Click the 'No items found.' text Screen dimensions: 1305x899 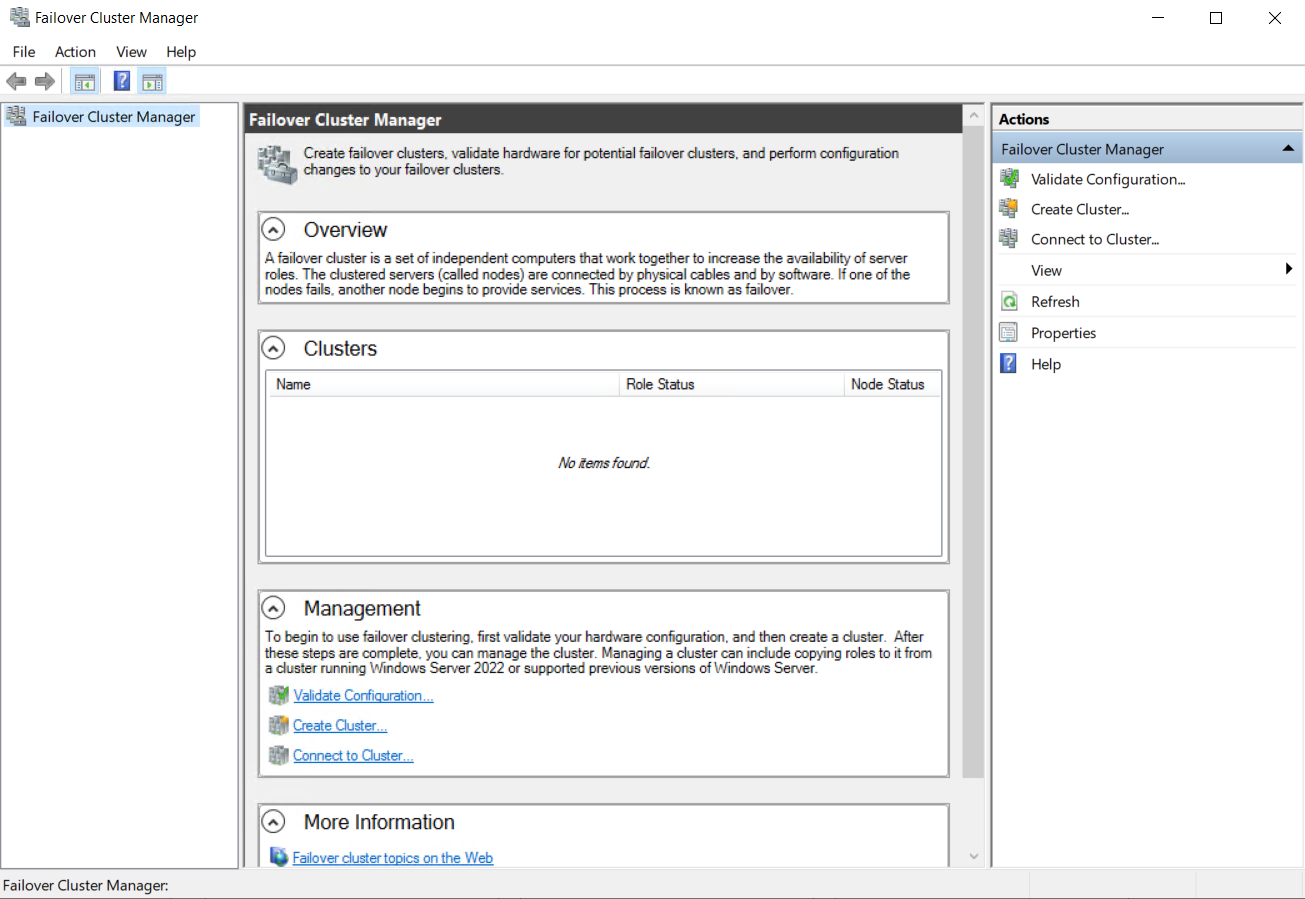604,463
